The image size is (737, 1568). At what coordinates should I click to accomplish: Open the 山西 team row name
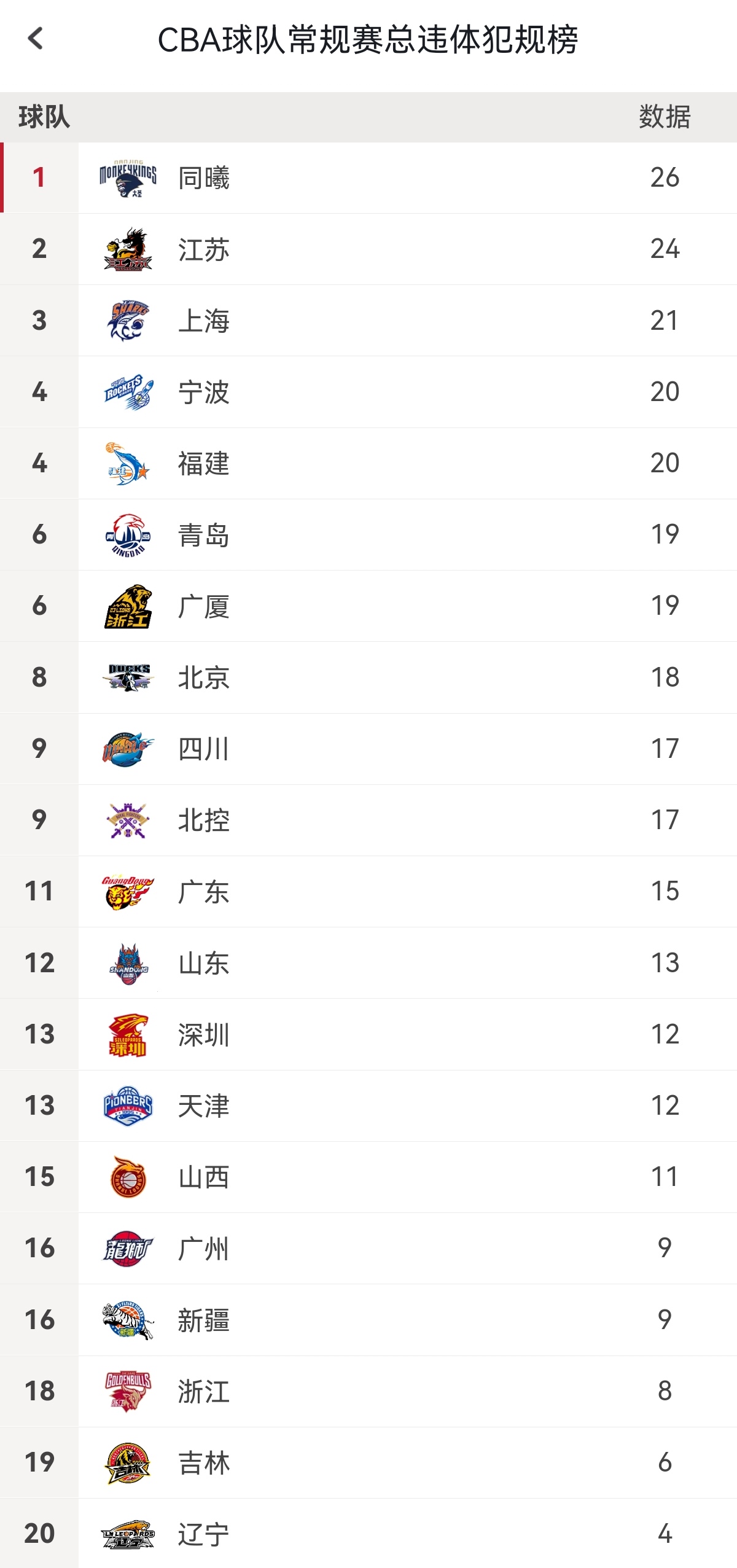204,1177
